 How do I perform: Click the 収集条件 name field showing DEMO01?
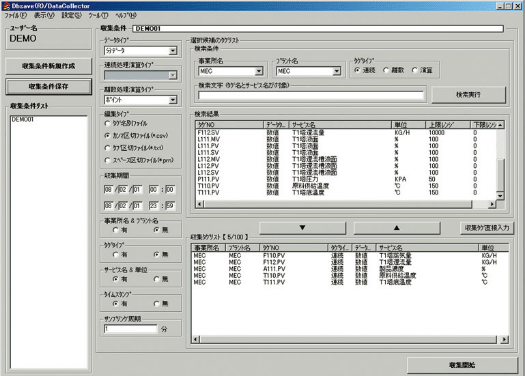318,29
